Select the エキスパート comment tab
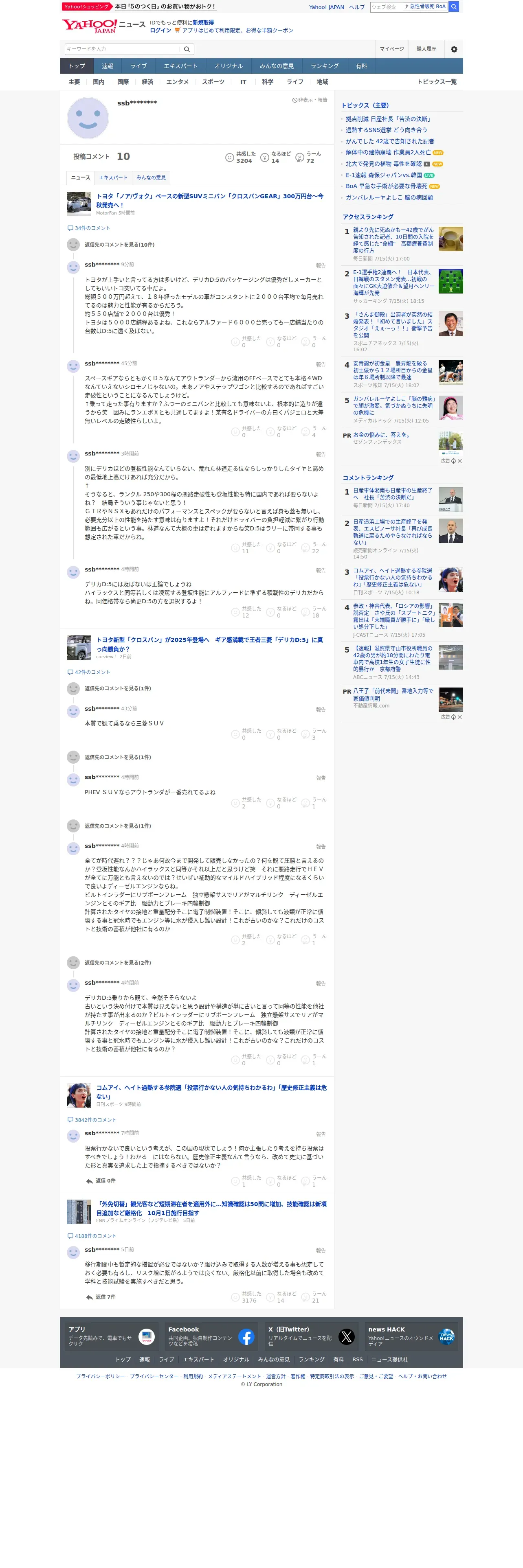 coord(113,178)
